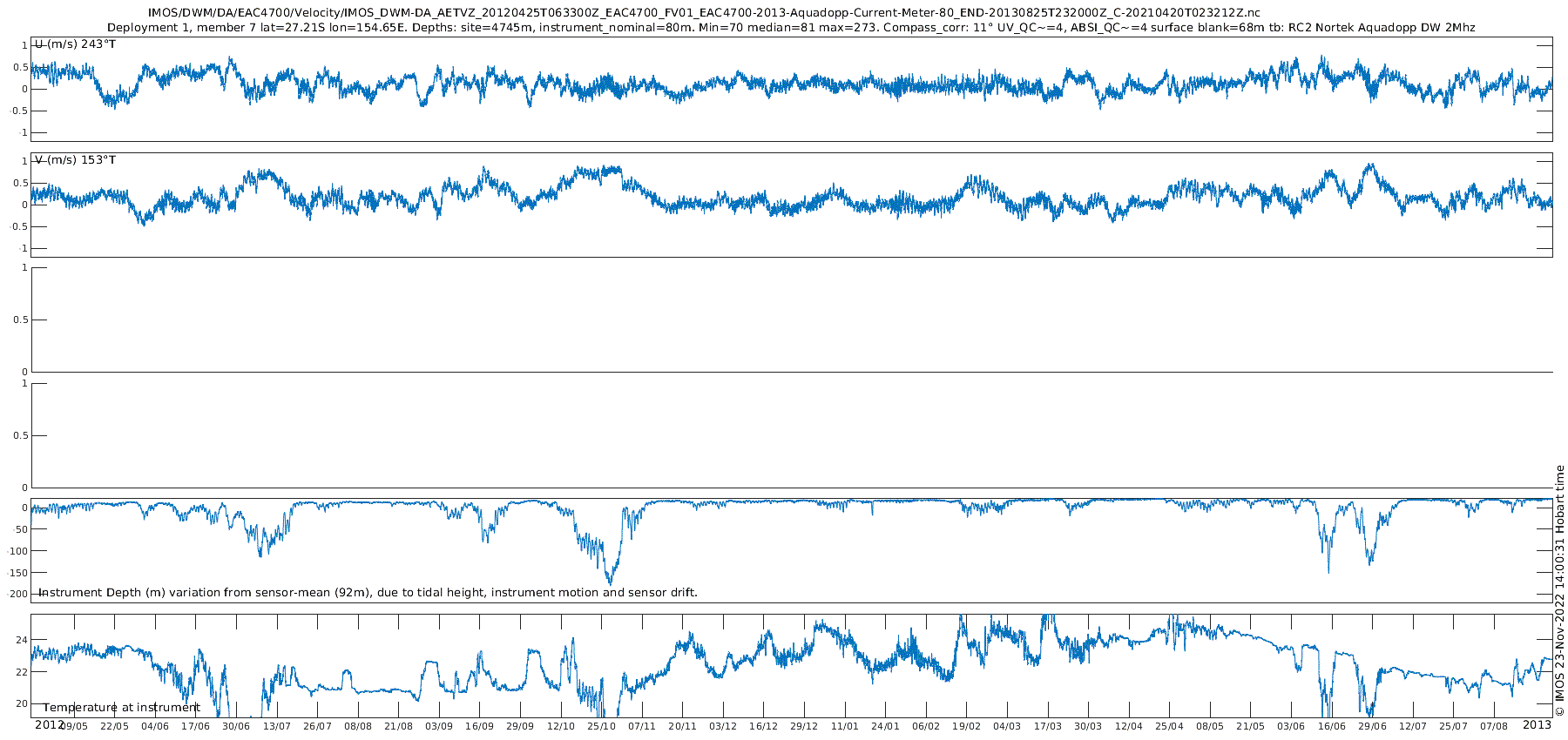This screenshot has width=1568, height=740.
Task: Click the '06/02' date tick label
Action: (926, 726)
